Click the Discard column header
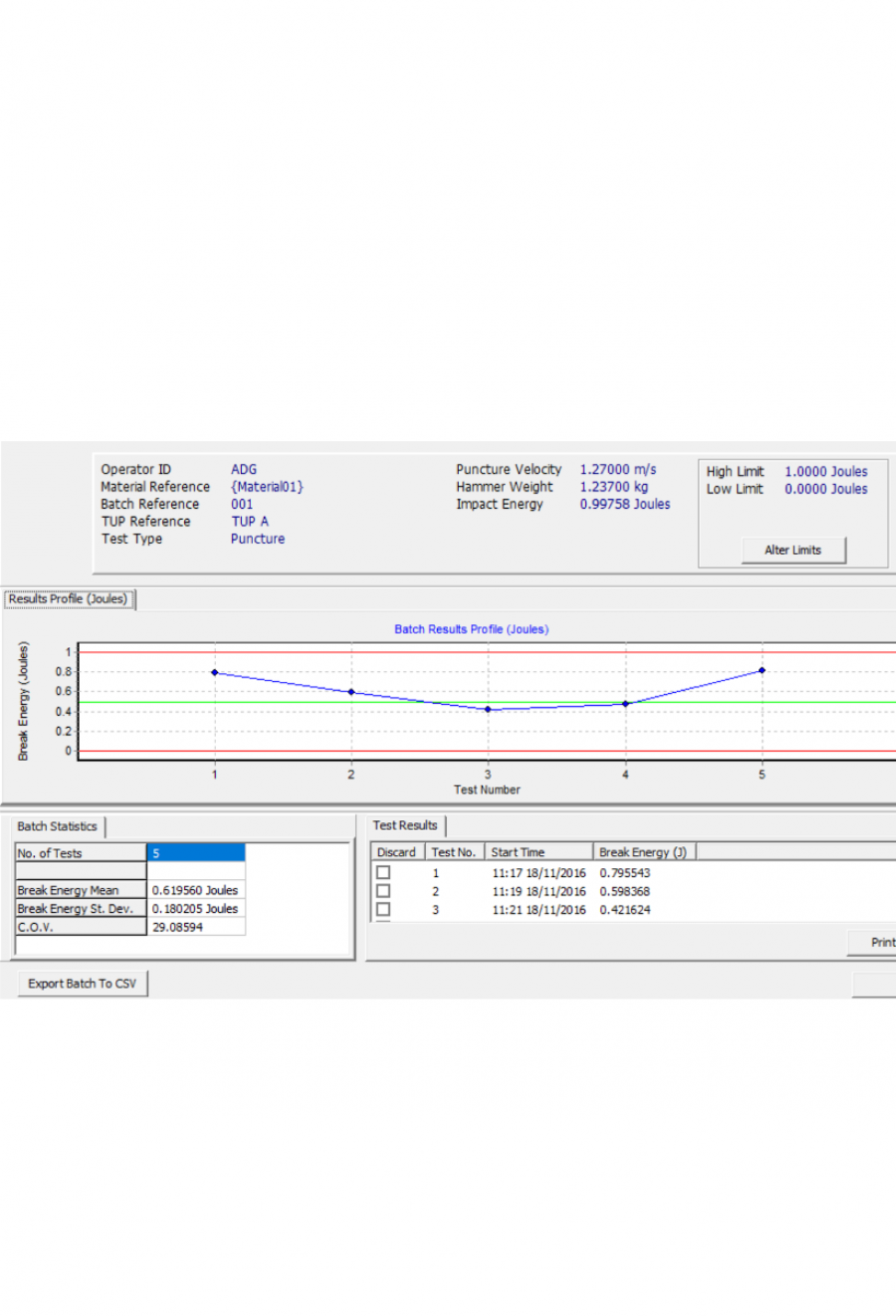Screen dimensions: 896x1316 point(397,852)
